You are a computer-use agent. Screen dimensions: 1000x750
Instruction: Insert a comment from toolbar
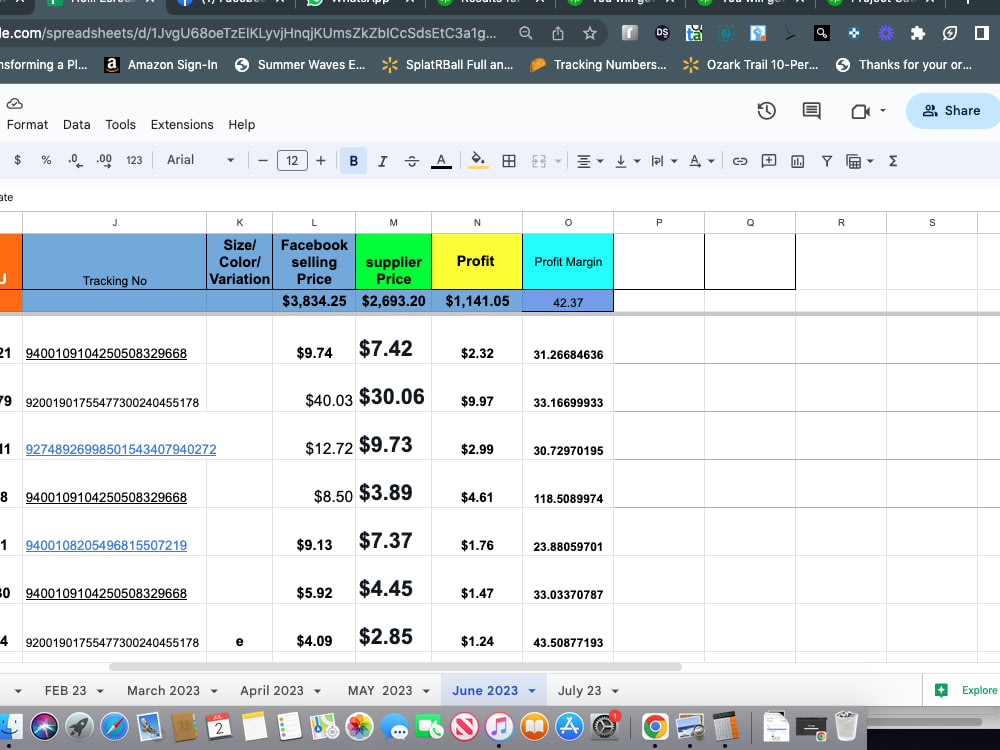click(768, 161)
